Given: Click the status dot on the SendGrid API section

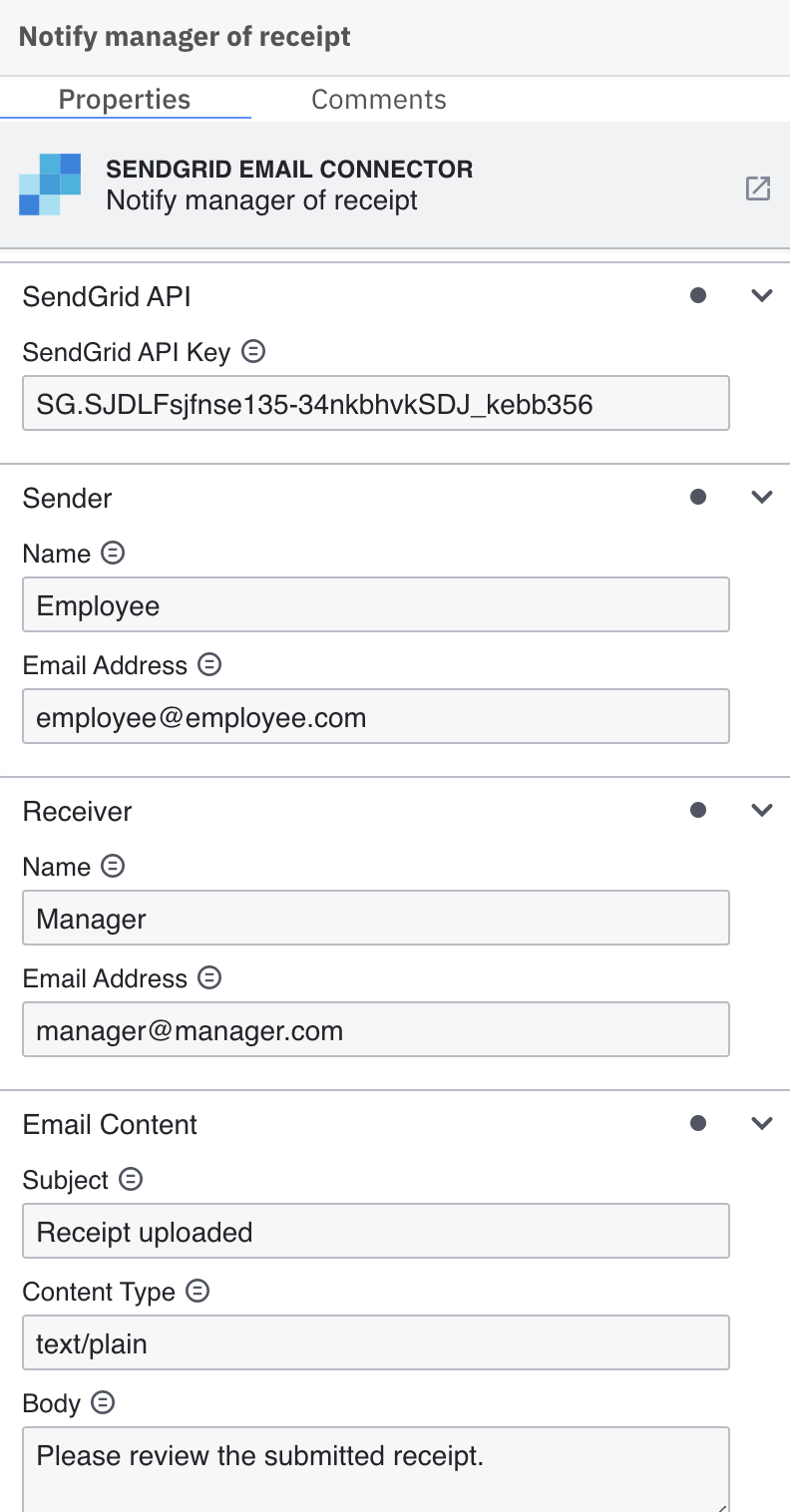Looking at the screenshot, I should (699, 295).
